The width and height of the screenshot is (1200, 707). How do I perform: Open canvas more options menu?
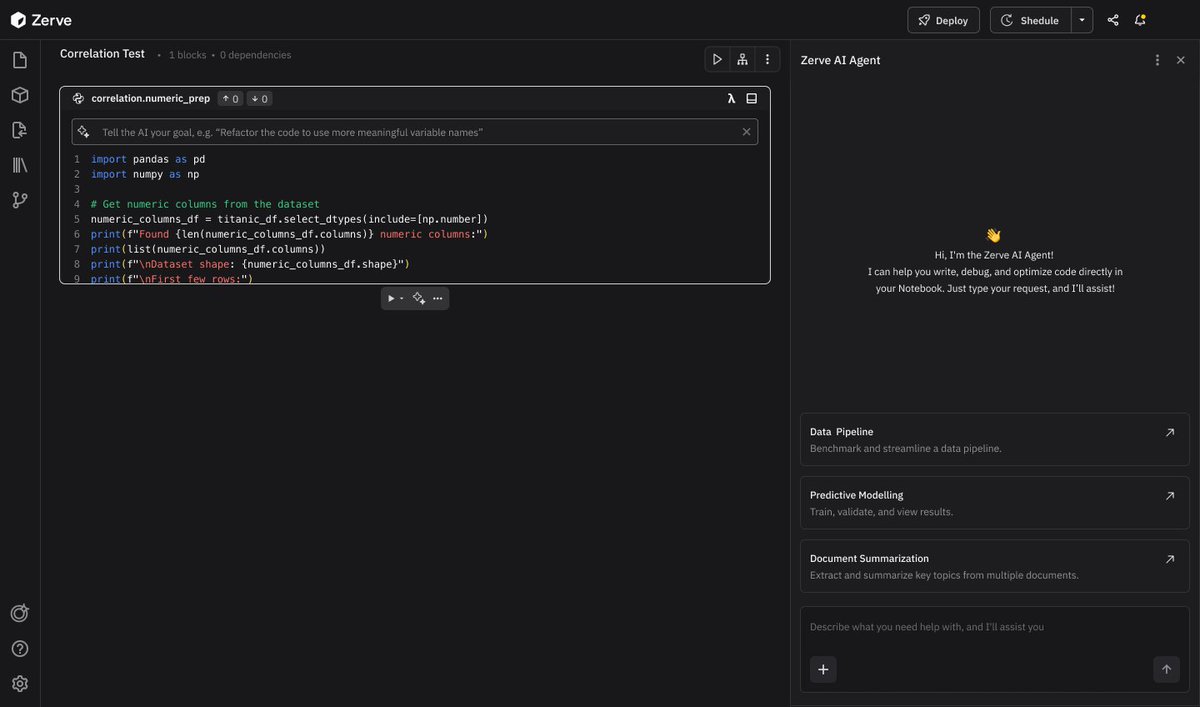[x=767, y=59]
